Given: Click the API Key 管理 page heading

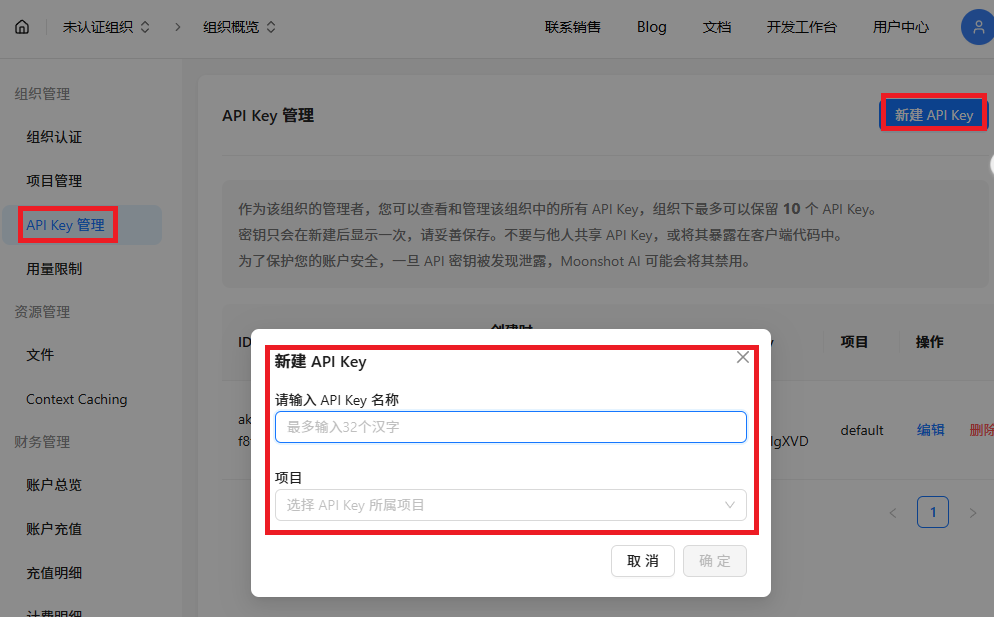Looking at the screenshot, I should pyautogui.click(x=268, y=115).
